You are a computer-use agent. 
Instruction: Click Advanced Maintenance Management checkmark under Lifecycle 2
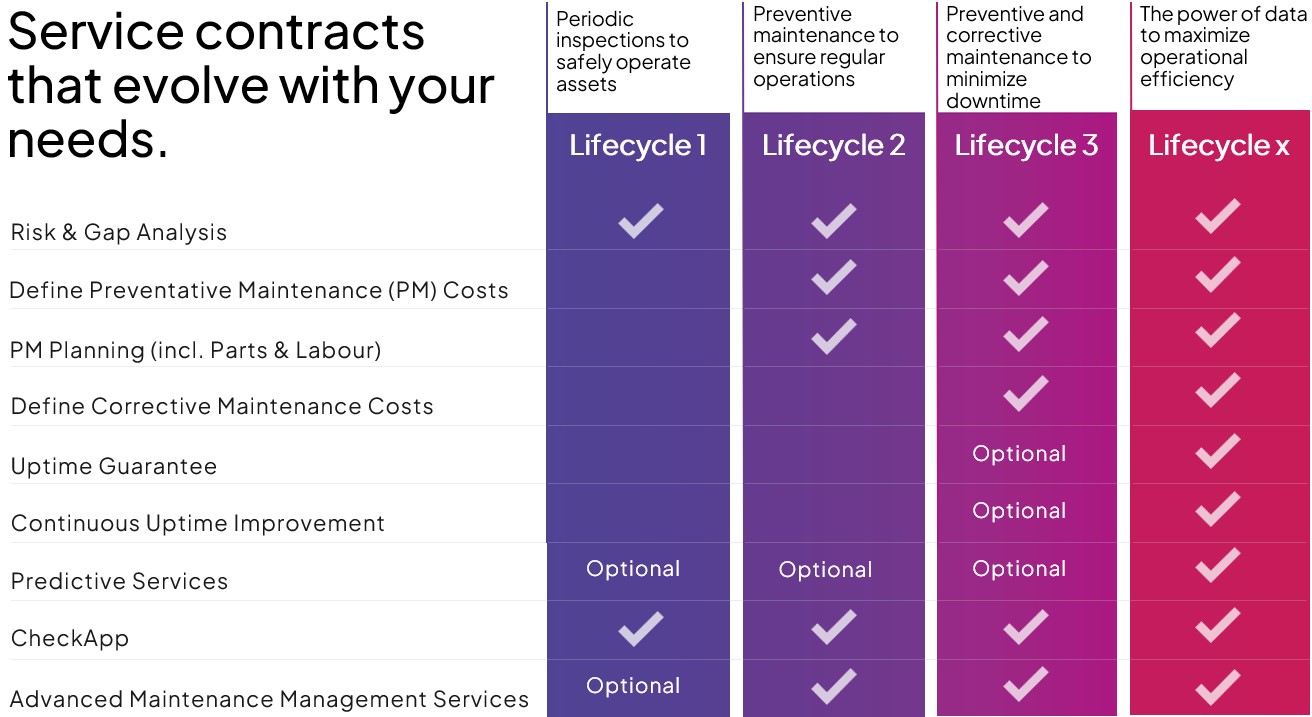(833, 686)
